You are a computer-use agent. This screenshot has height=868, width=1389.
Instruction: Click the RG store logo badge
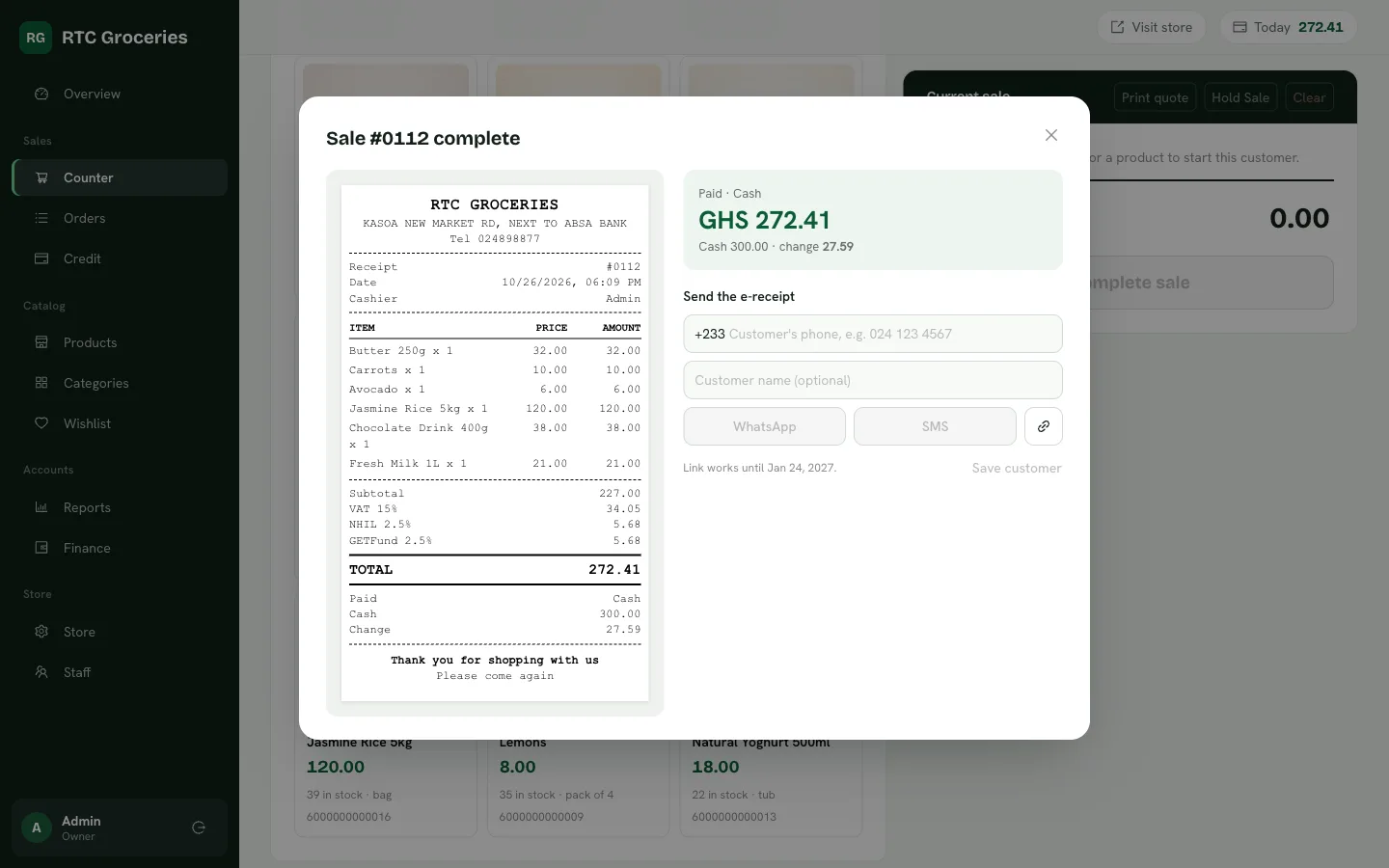[36, 38]
